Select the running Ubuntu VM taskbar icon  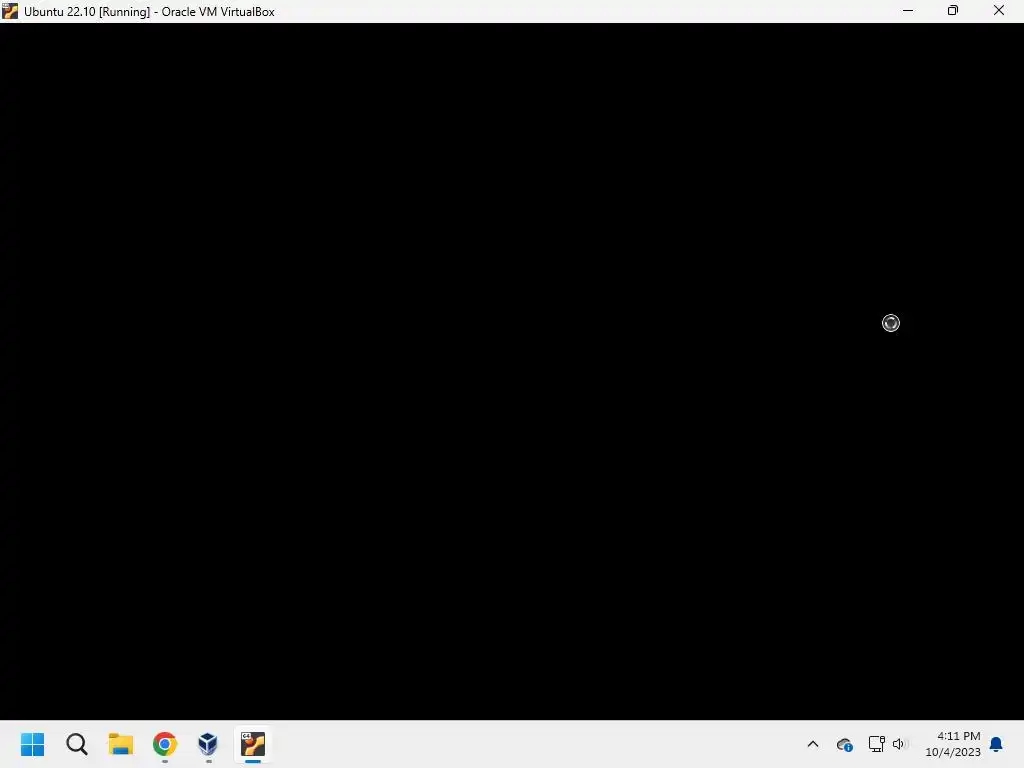(x=253, y=744)
